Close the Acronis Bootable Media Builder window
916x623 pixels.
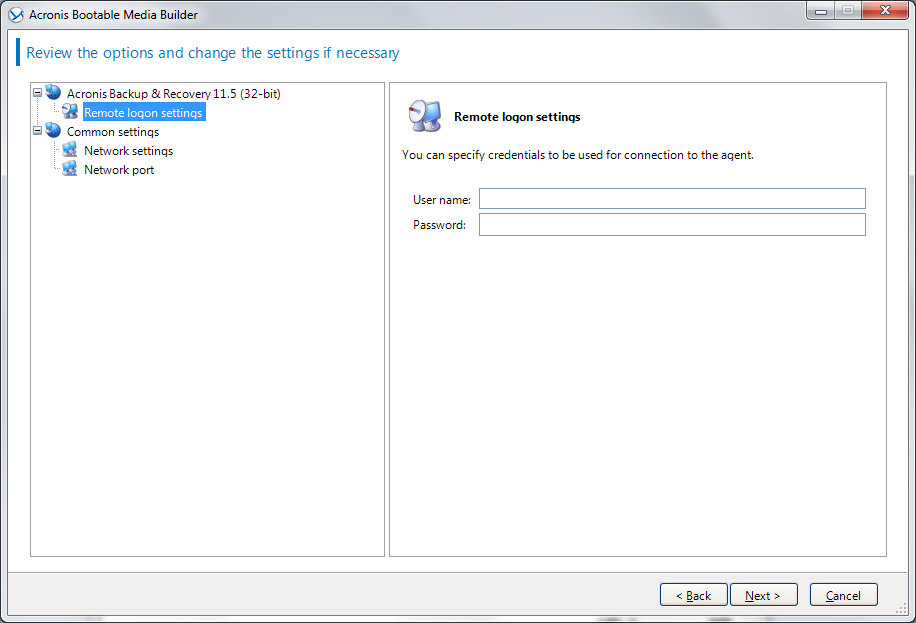(x=885, y=11)
